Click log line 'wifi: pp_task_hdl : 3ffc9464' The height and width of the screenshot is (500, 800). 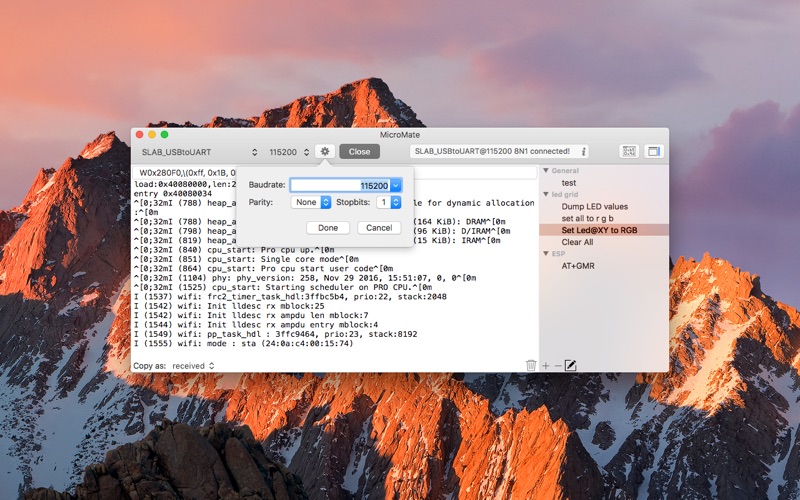pyautogui.click(x=276, y=334)
